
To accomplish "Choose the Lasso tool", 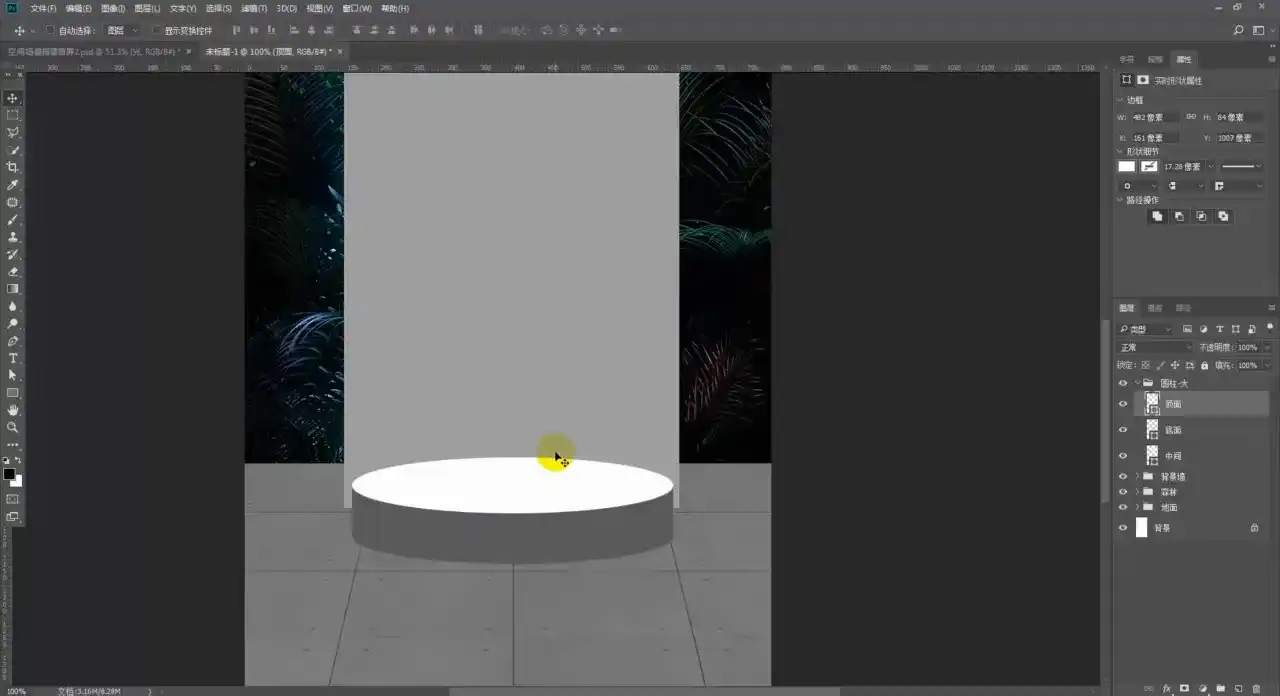I will tap(13, 132).
